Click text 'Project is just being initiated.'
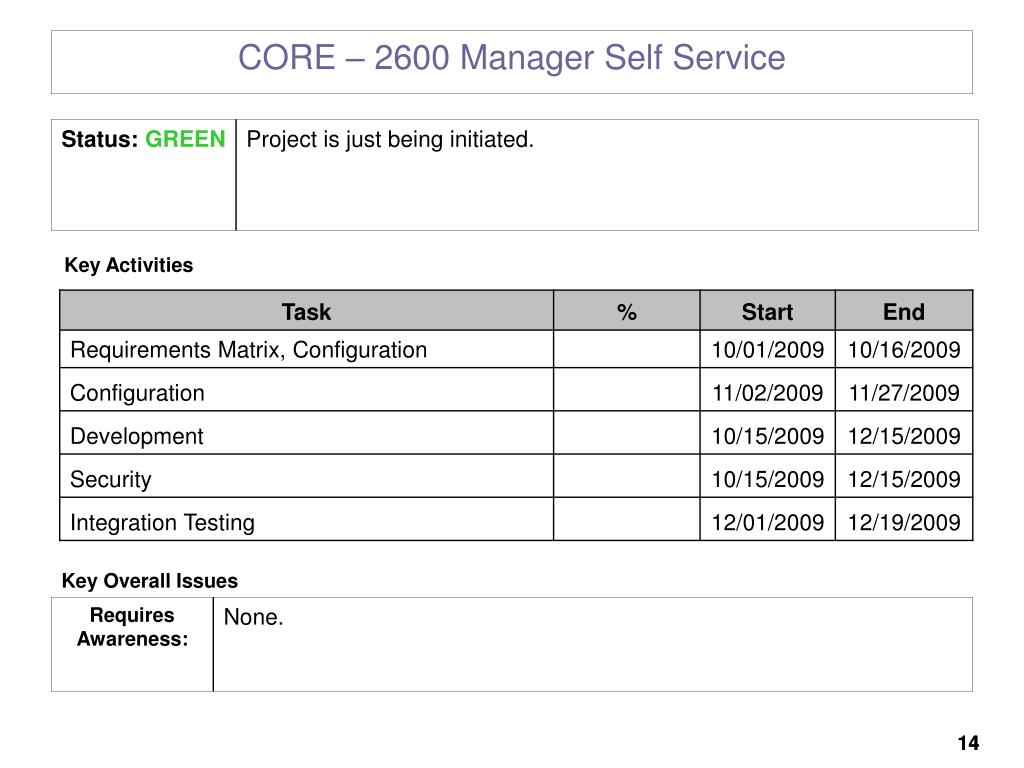1024x768 pixels. coord(390,140)
